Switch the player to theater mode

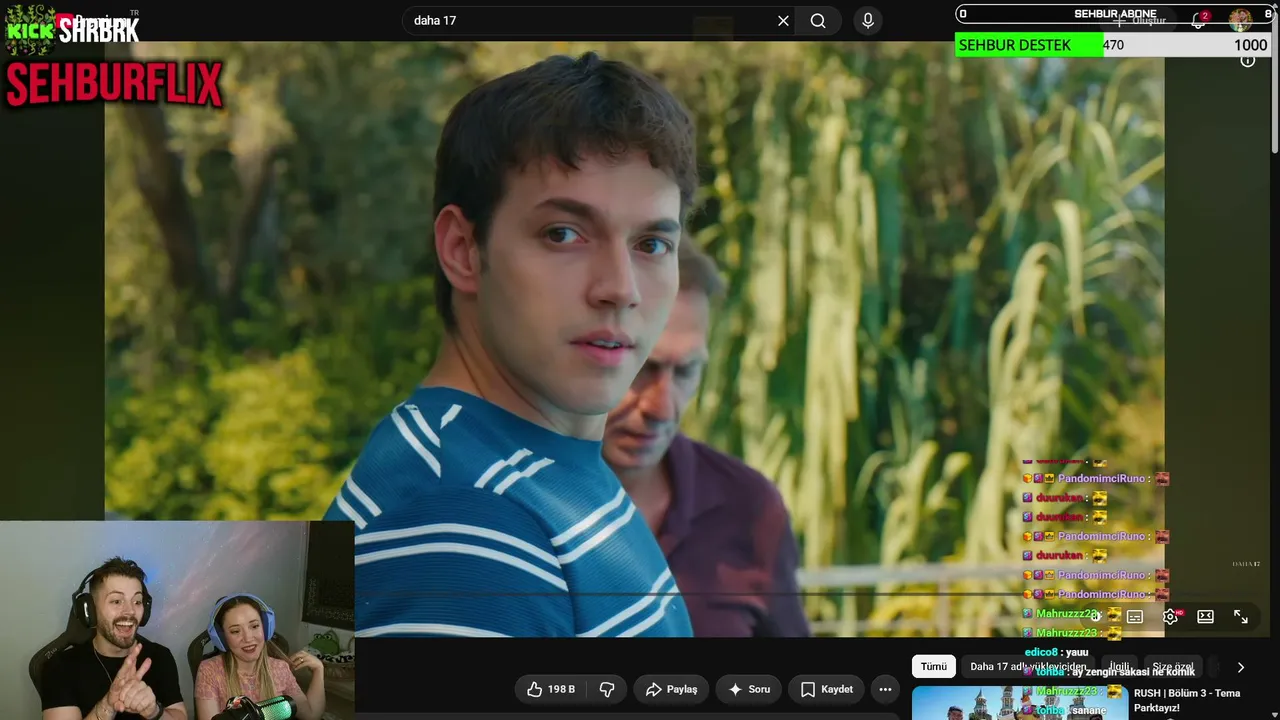tap(1205, 617)
